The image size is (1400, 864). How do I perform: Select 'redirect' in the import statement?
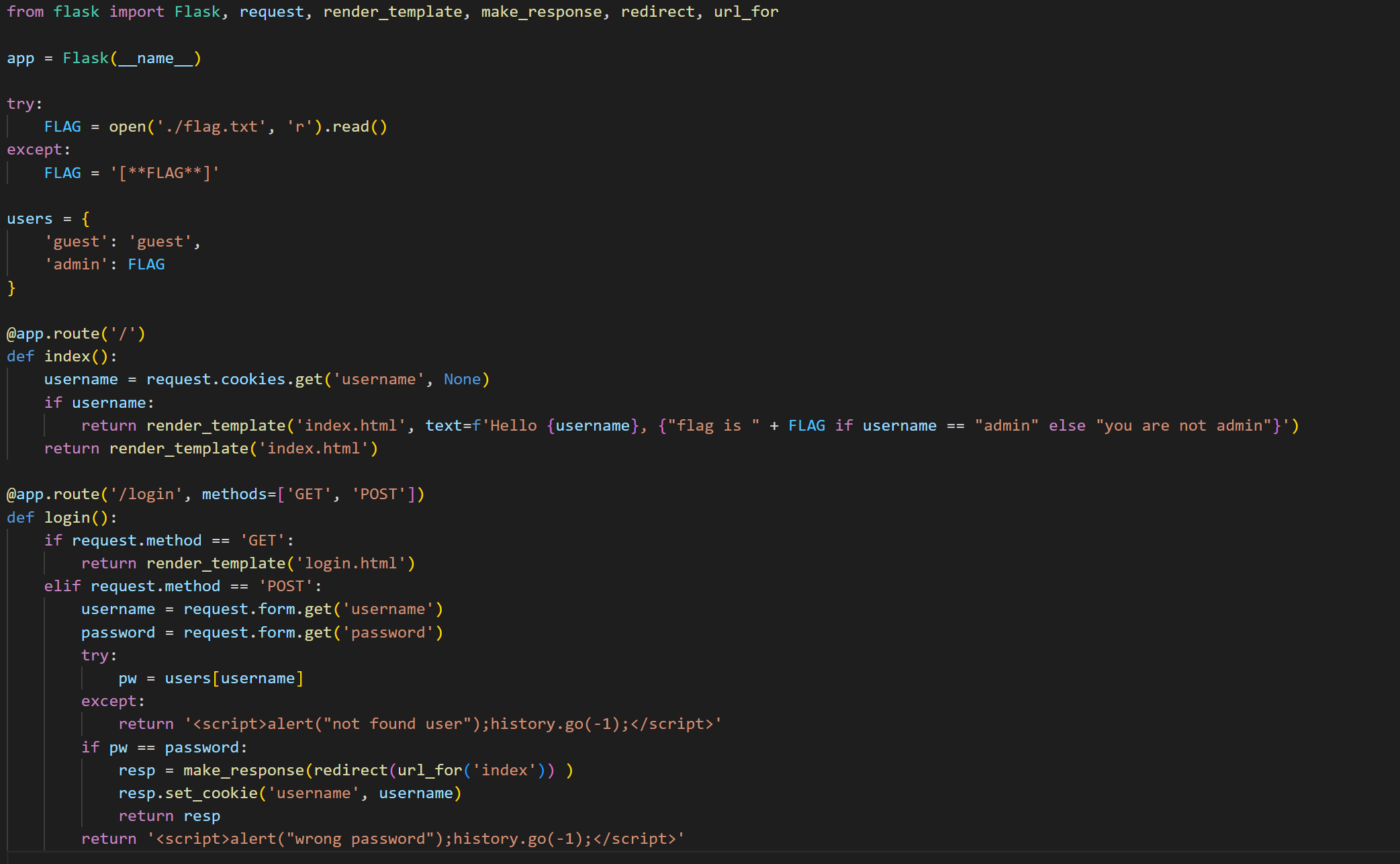click(x=657, y=12)
